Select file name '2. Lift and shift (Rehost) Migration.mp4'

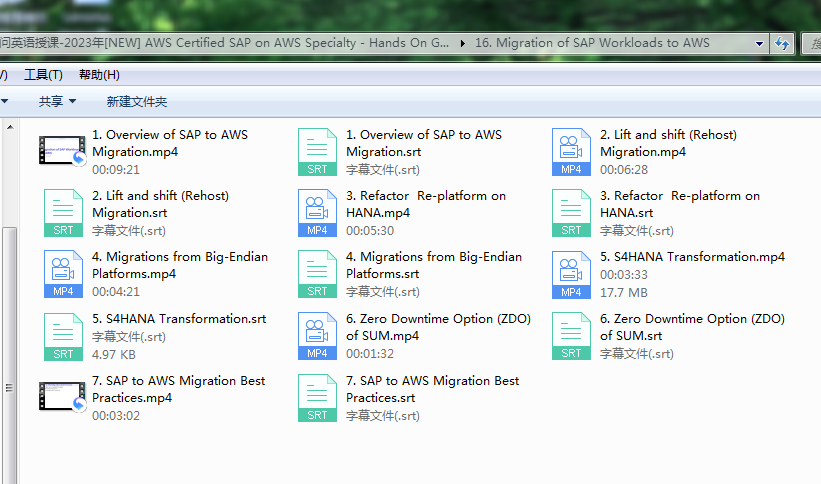tap(669, 143)
